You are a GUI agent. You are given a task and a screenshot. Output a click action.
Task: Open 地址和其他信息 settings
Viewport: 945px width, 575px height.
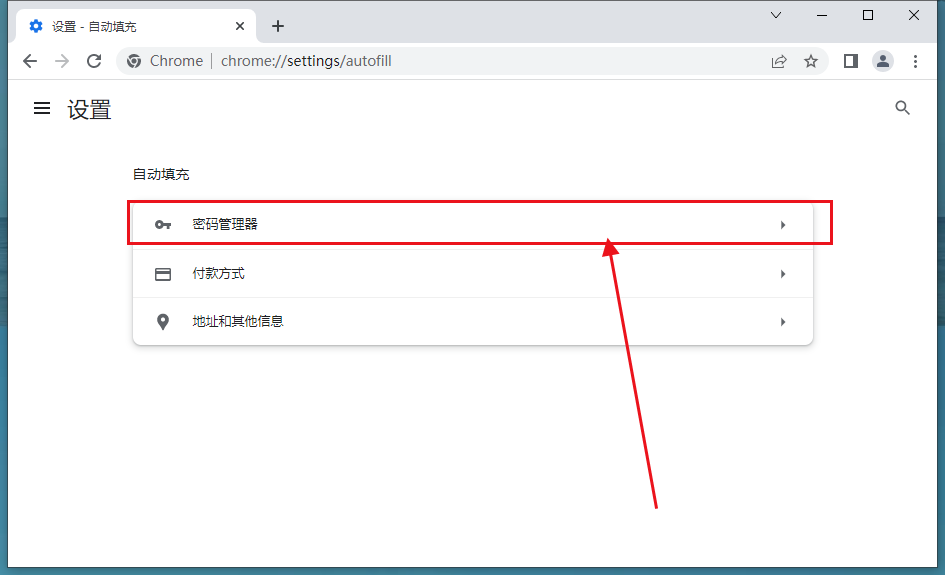point(473,322)
